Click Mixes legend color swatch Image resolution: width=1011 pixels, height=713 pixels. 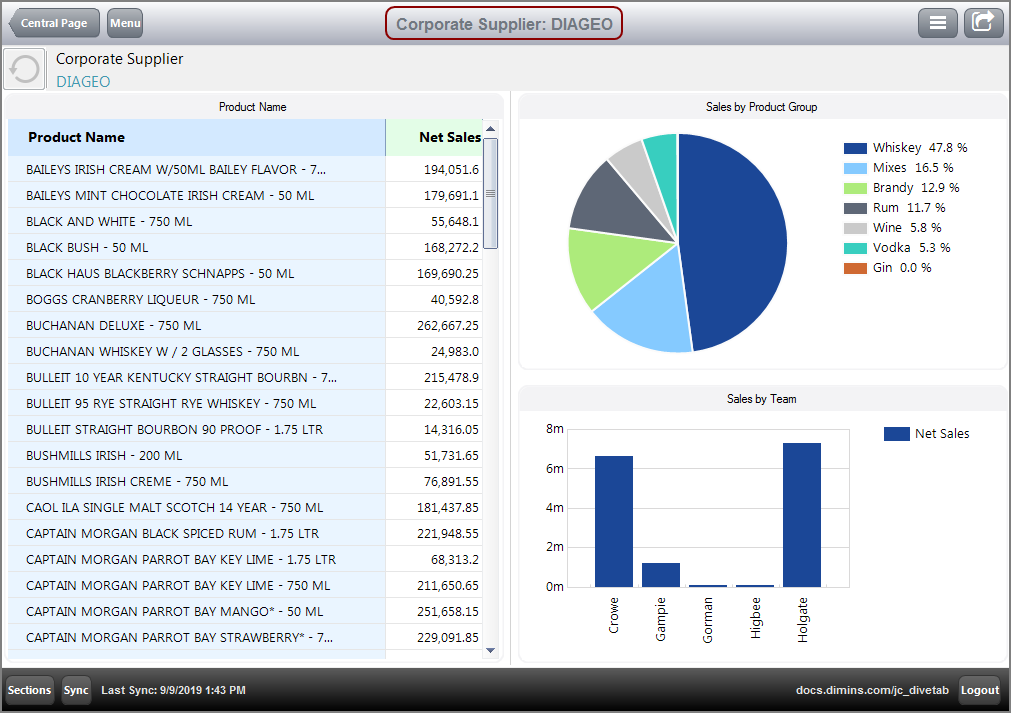[x=855, y=168]
